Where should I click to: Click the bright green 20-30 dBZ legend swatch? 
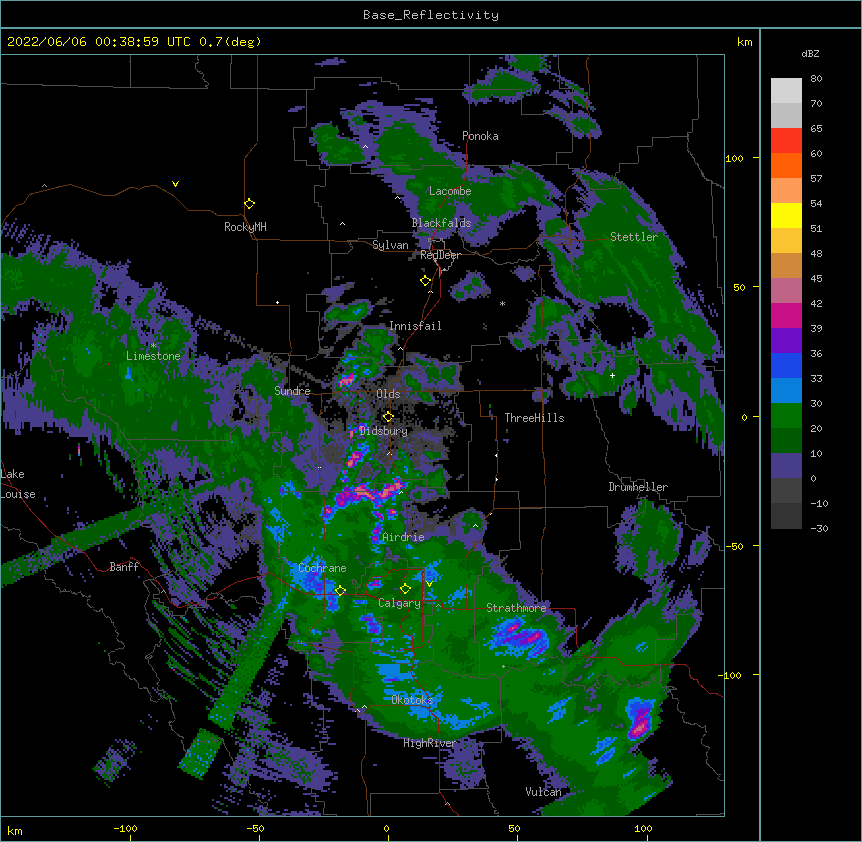[x=786, y=416]
